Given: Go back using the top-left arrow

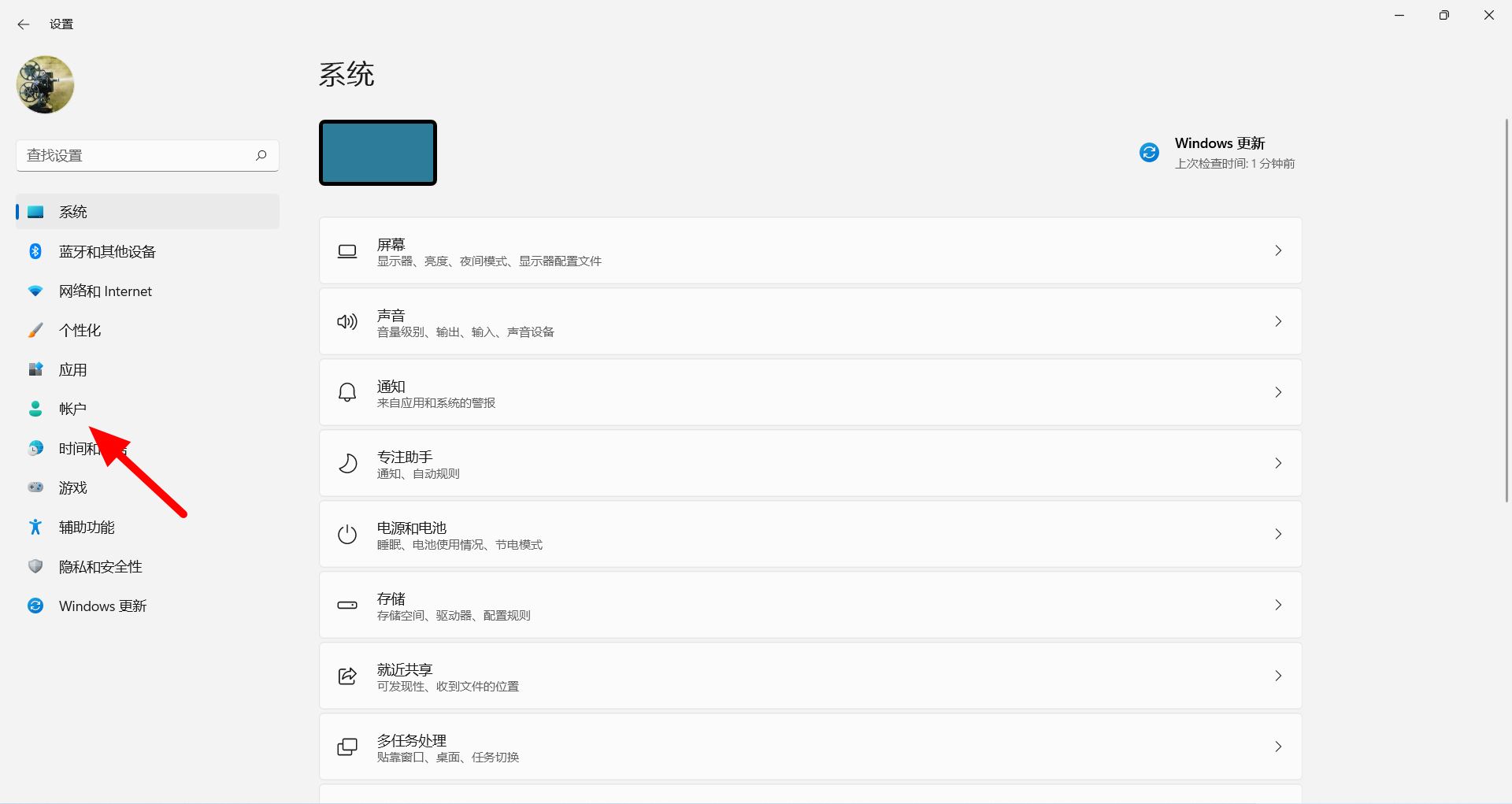Looking at the screenshot, I should 24,24.
